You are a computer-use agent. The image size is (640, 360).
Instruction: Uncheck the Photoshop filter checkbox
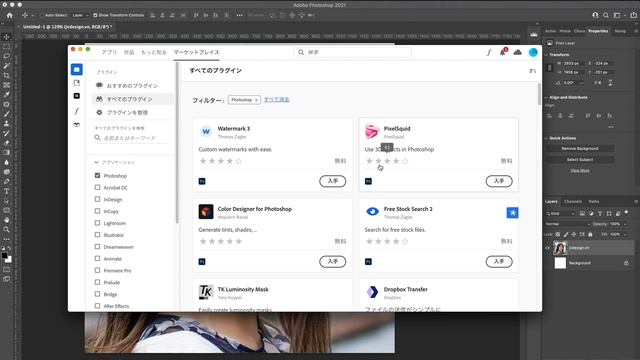click(97, 176)
